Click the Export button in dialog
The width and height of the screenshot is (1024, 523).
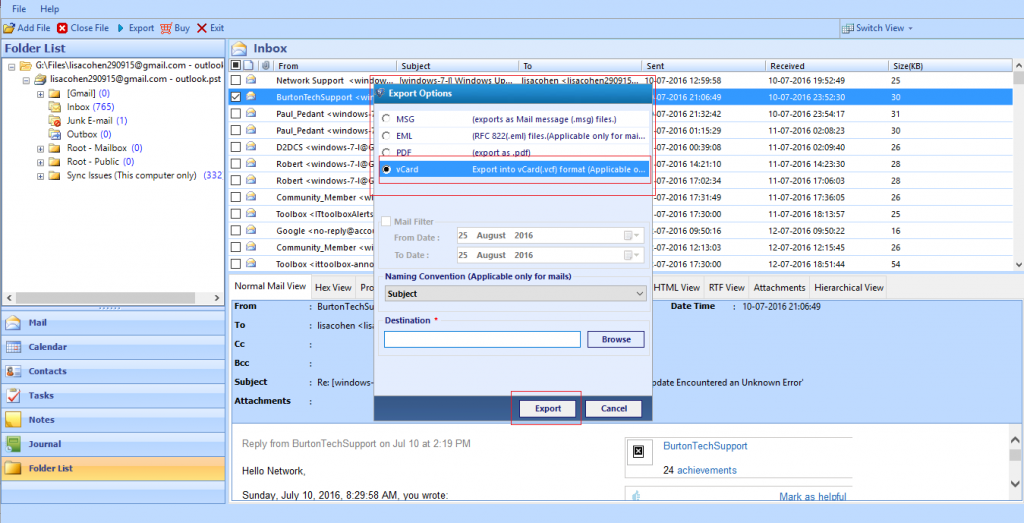tap(548, 409)
